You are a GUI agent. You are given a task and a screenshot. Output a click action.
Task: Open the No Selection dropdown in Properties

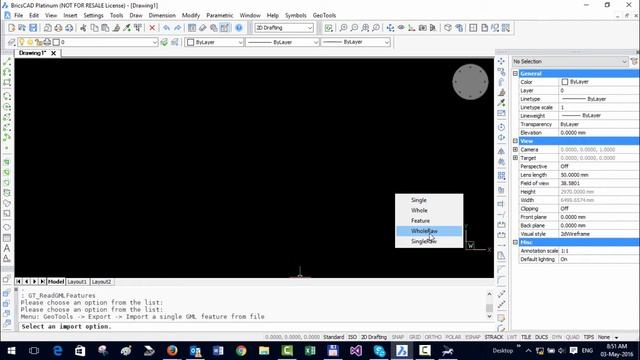click(x=570, y=61)
